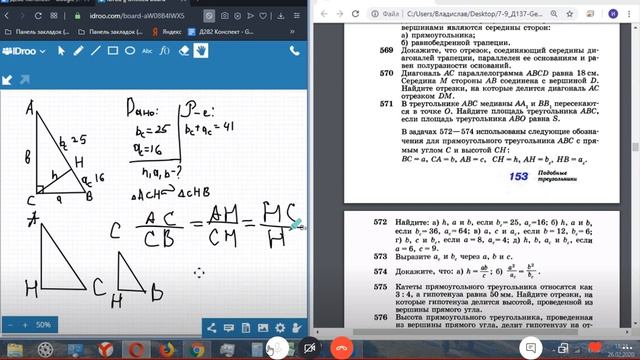The image size is (640, 360).
Task: Take a snapshot with Opera camera icon
Action: [x=224, y=16]
